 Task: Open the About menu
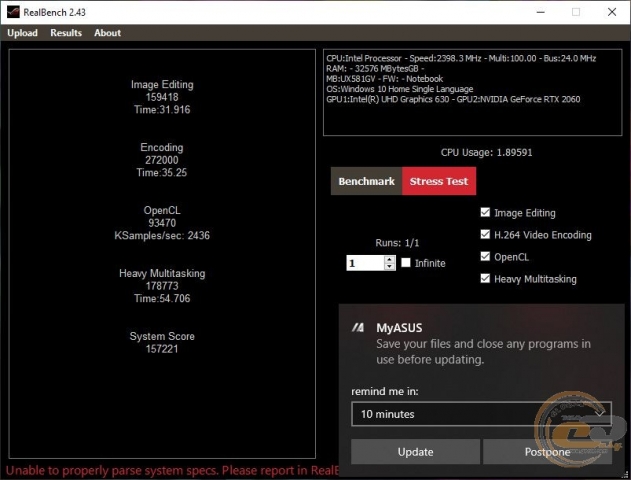[x=107, y=33]
